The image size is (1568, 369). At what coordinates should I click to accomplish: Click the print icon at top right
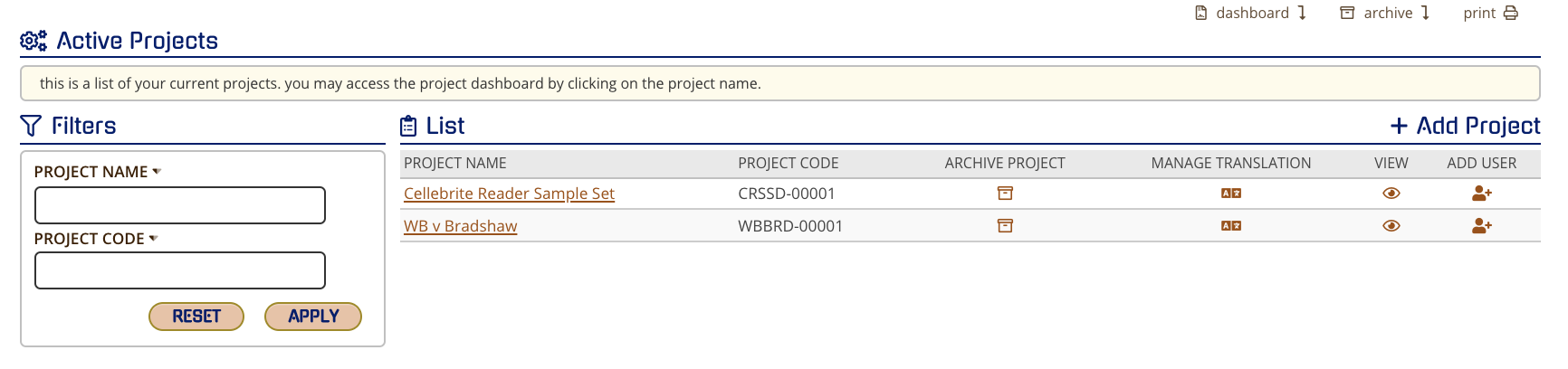coord(1511,13)
